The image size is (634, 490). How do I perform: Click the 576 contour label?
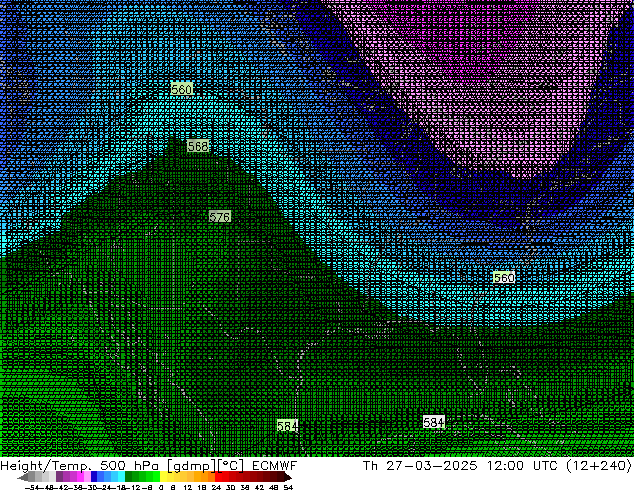(220, 217)
